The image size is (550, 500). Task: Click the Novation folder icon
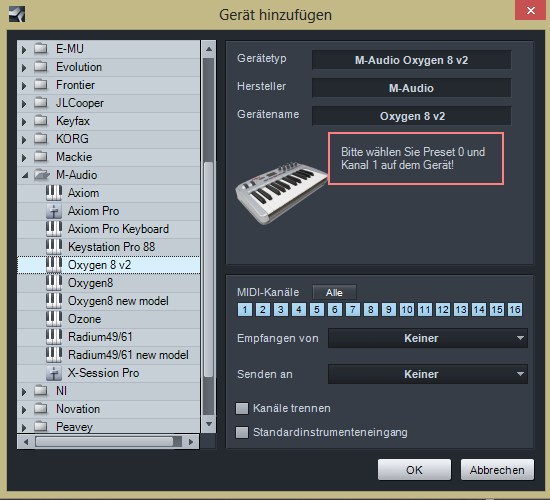41,409
